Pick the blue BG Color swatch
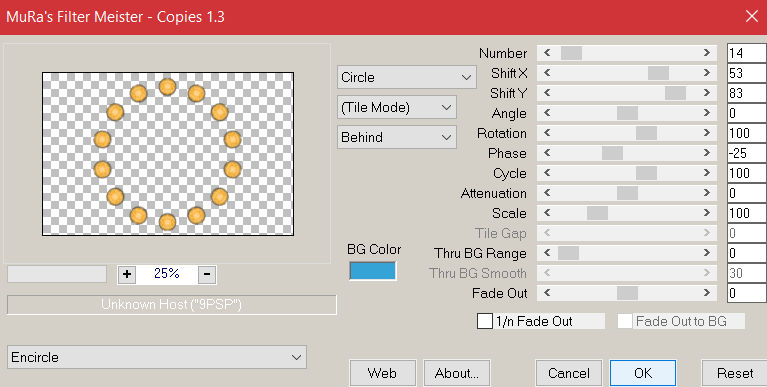The image size is (767, 387). click(x=373, y=271)
